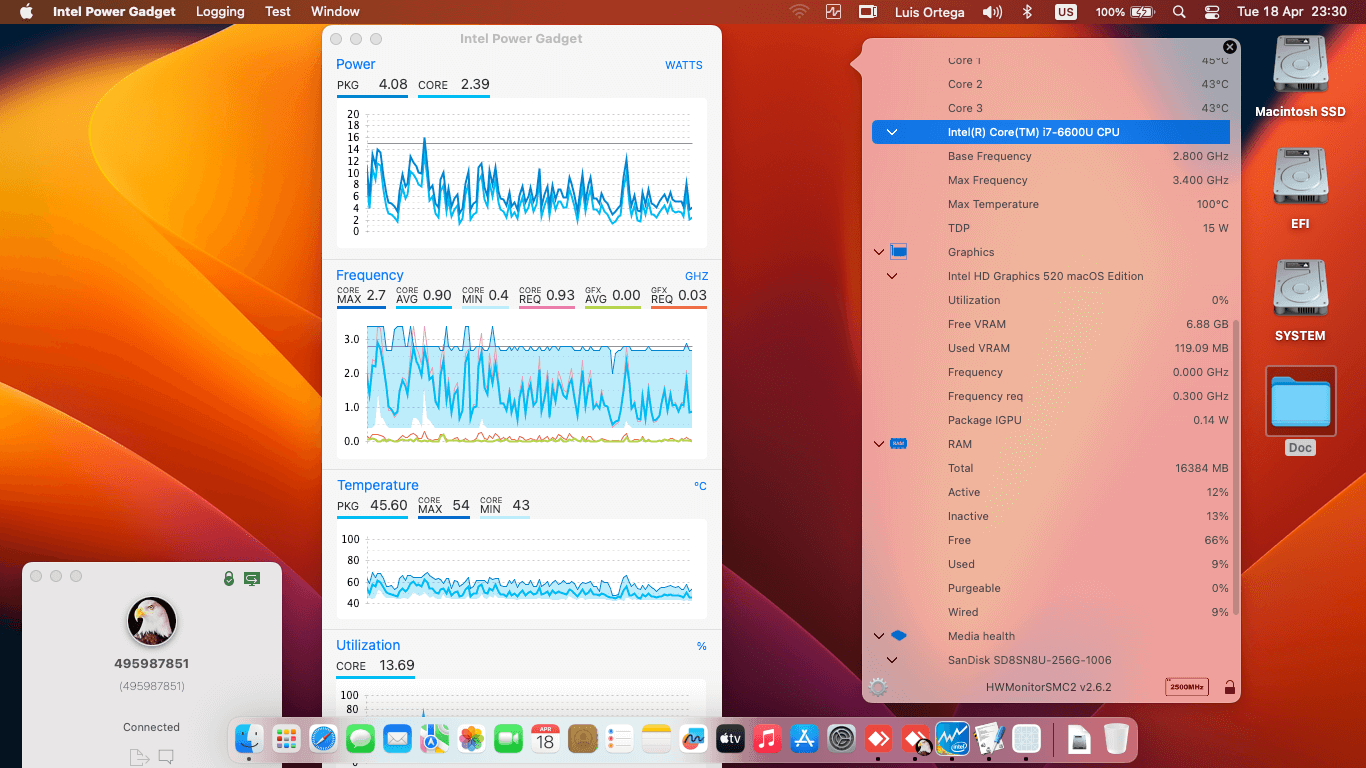
Task: Click HWMonitor activity icon in menu bar
Action: tap(834, 12)
